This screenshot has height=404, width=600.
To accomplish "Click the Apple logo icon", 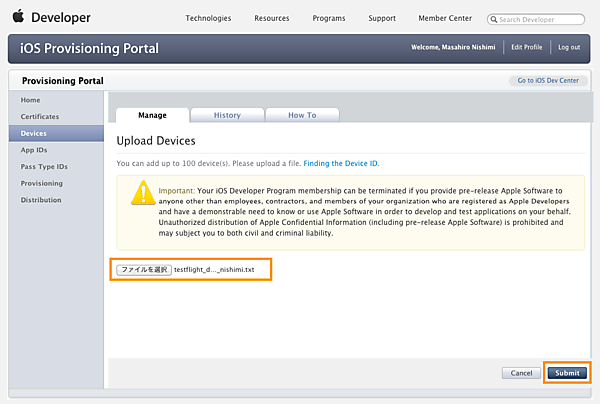I will pos(18,17).
